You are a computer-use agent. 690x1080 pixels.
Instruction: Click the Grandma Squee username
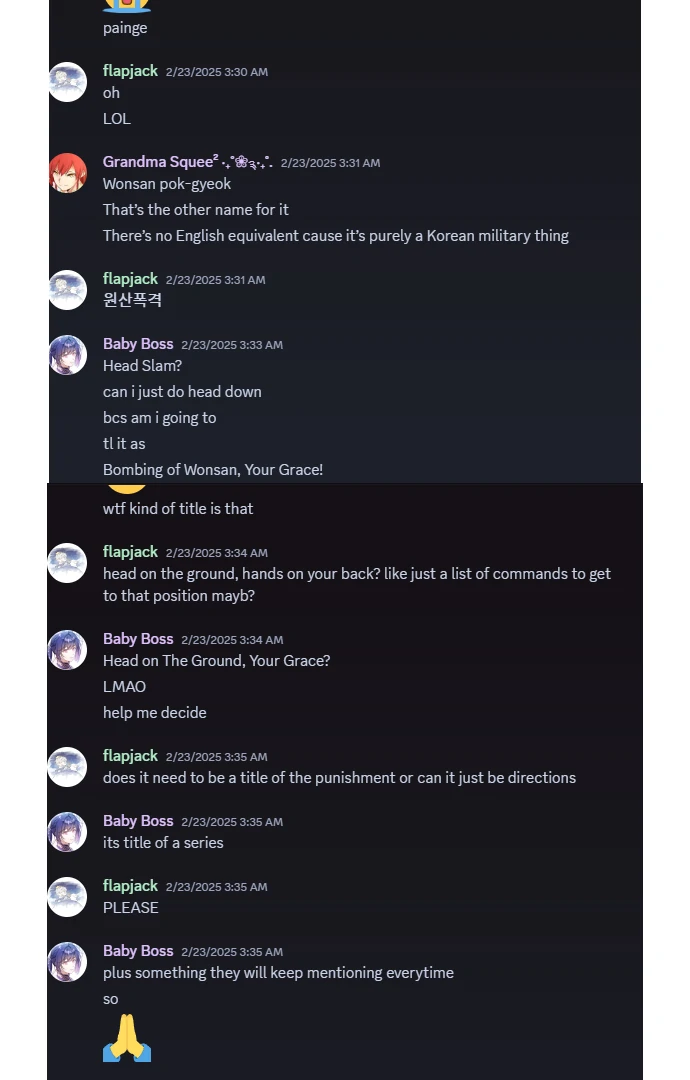158,162
